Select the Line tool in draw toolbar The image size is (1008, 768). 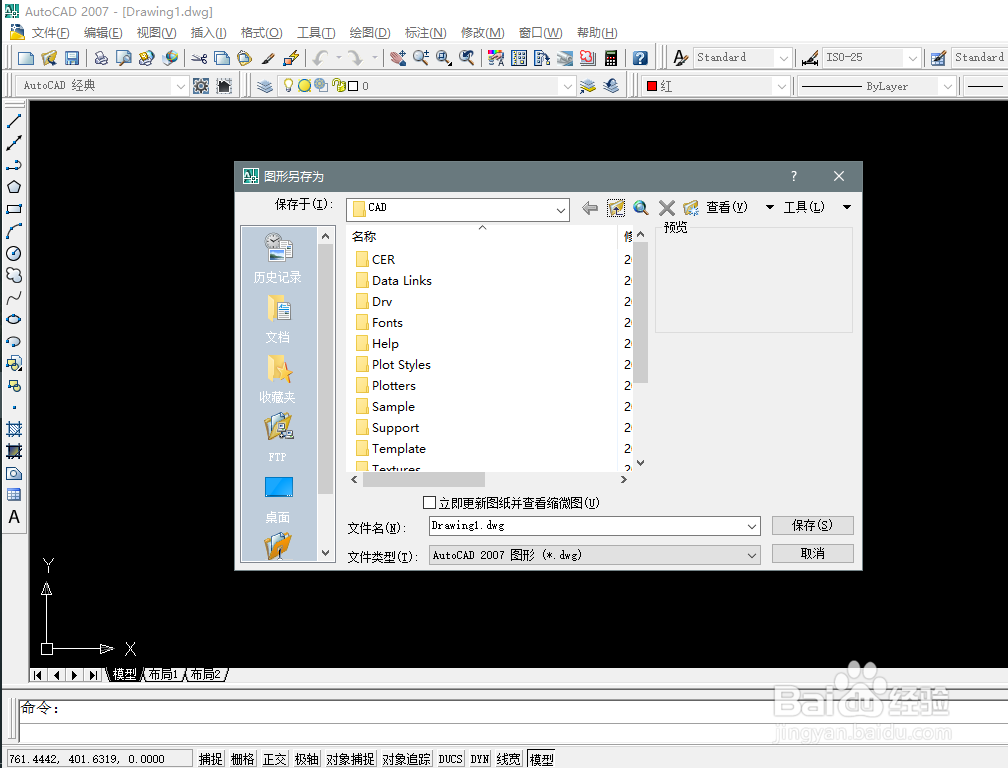click(x=14, y=121)
